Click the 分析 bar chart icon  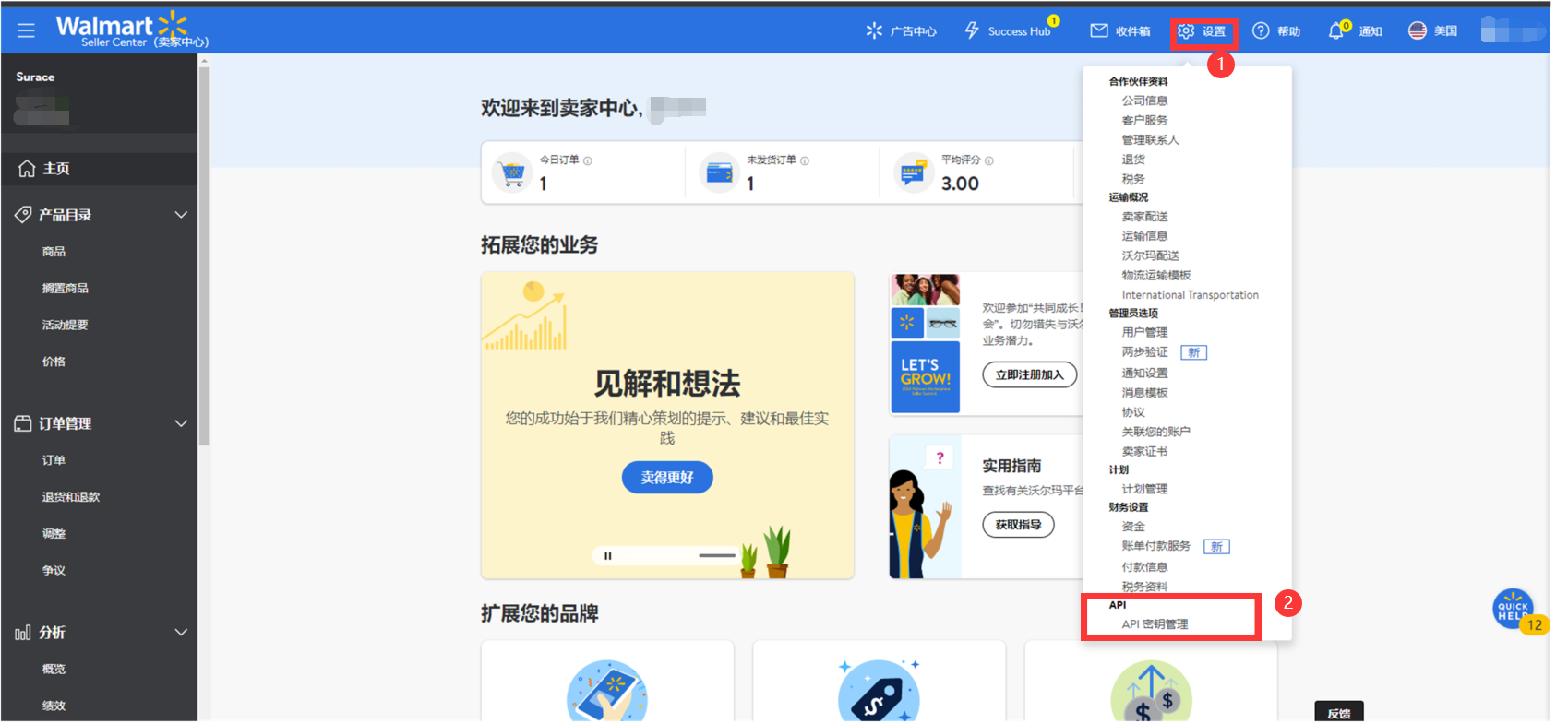pyautogui.click(x=23, y=633)
